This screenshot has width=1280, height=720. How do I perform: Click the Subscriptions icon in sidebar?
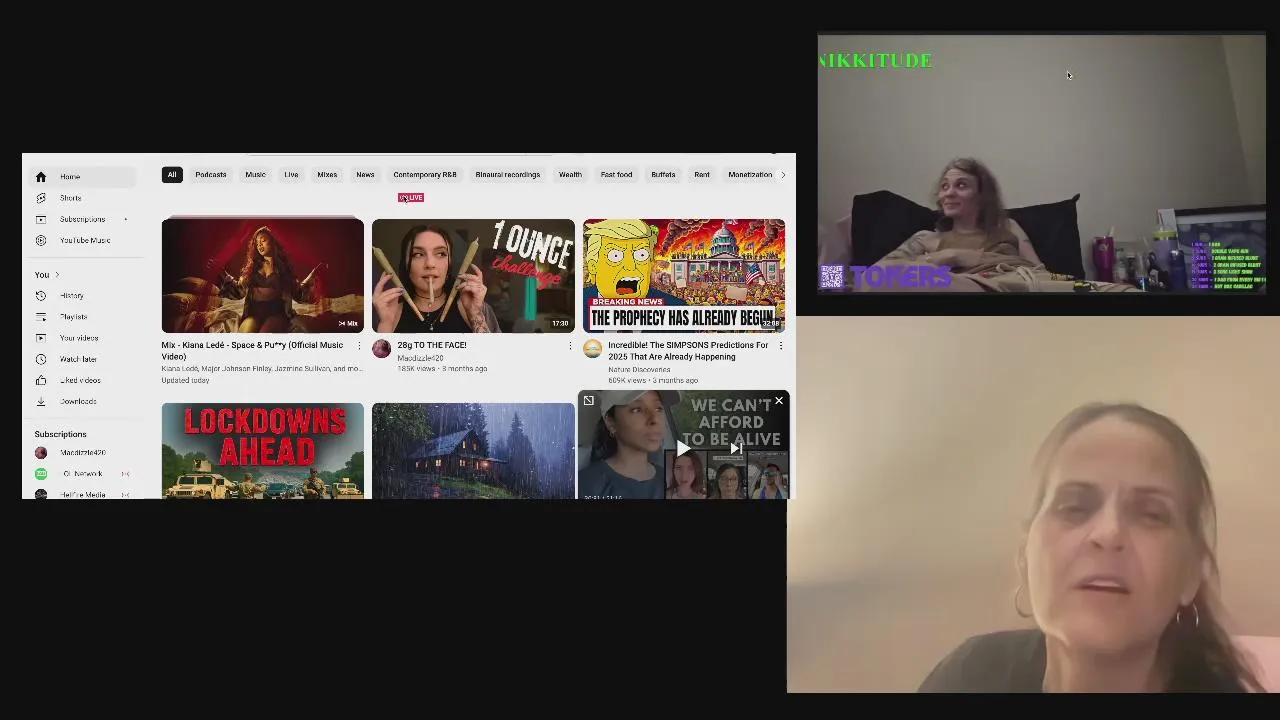click(x=41, y=219)
